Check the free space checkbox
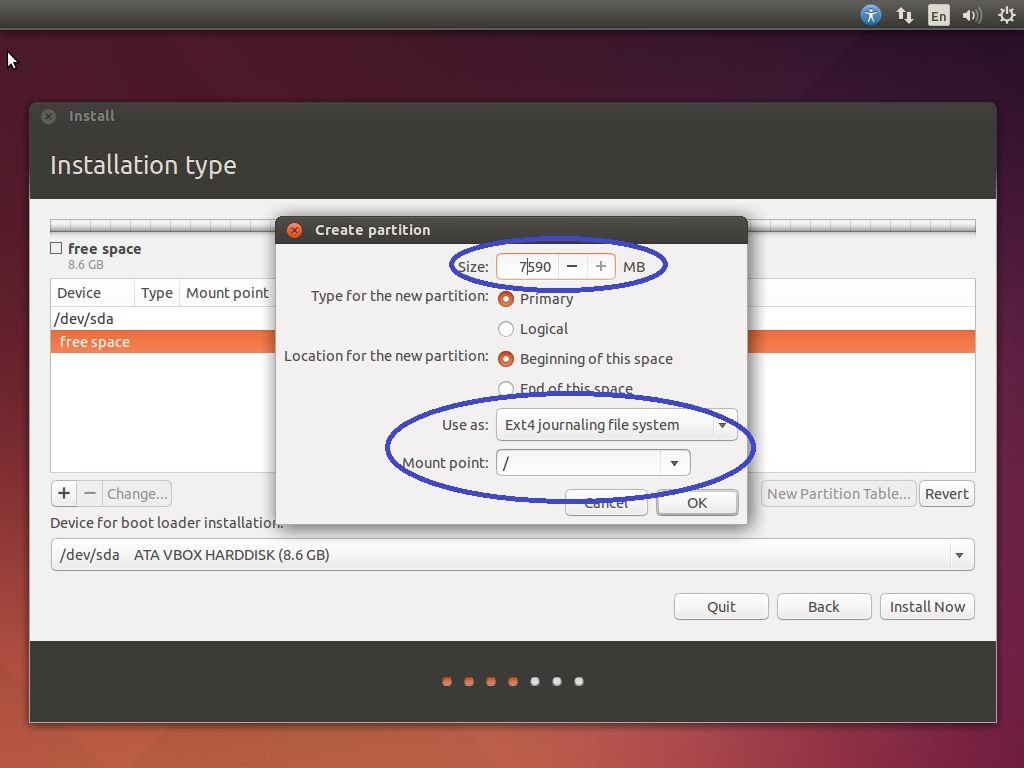The image size is (1024, 768). tap(55, 248)
